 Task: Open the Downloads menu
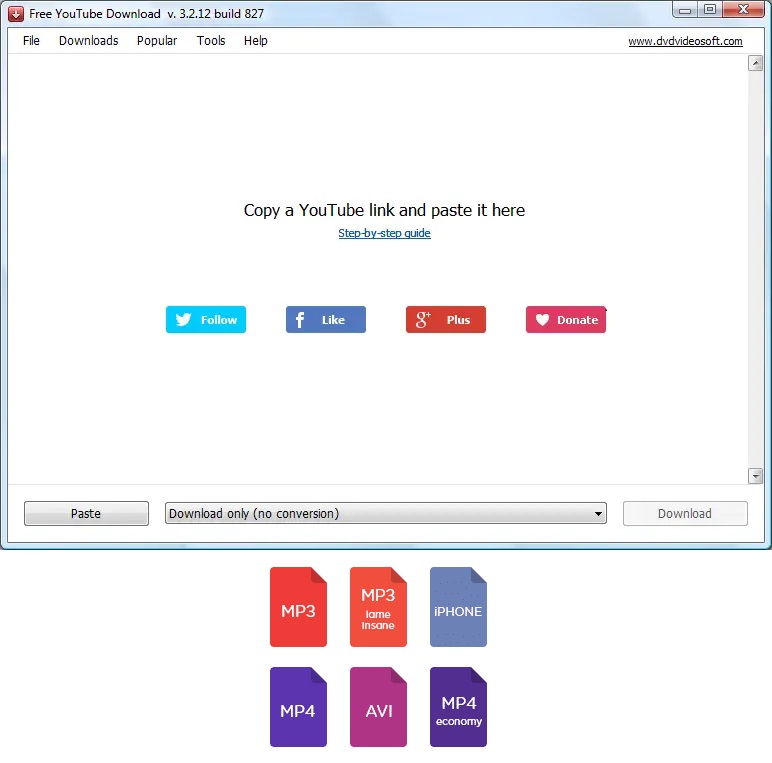(89, 41)
